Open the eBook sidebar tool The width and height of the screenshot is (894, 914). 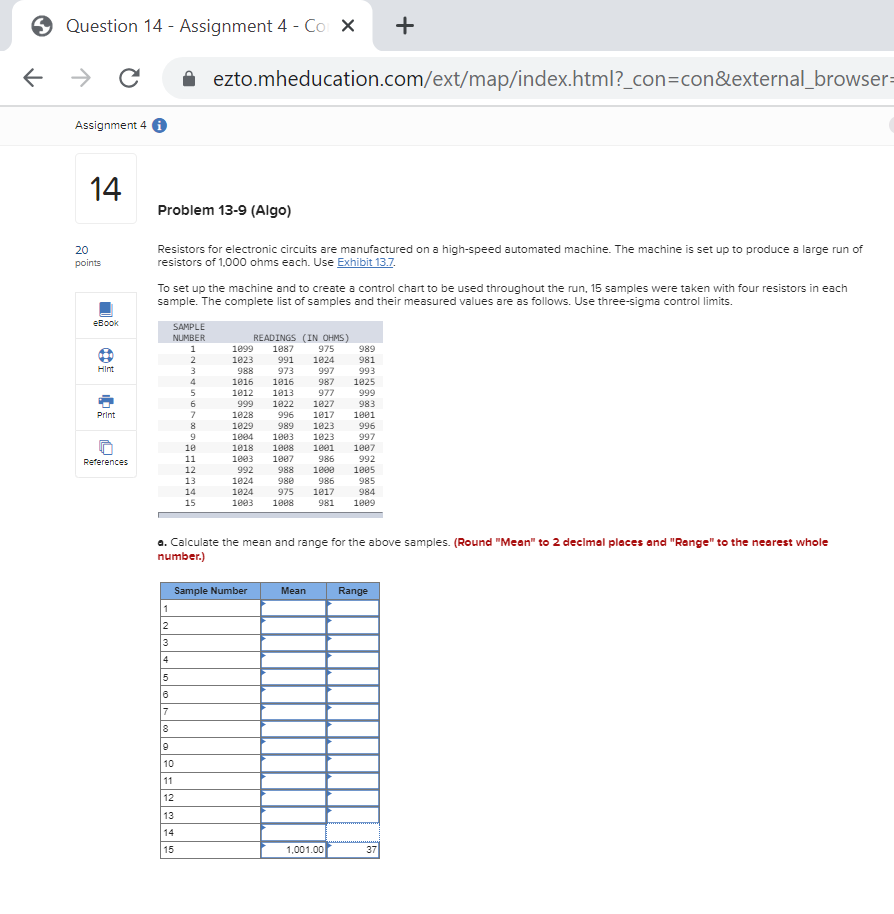(x=106, y=315)
